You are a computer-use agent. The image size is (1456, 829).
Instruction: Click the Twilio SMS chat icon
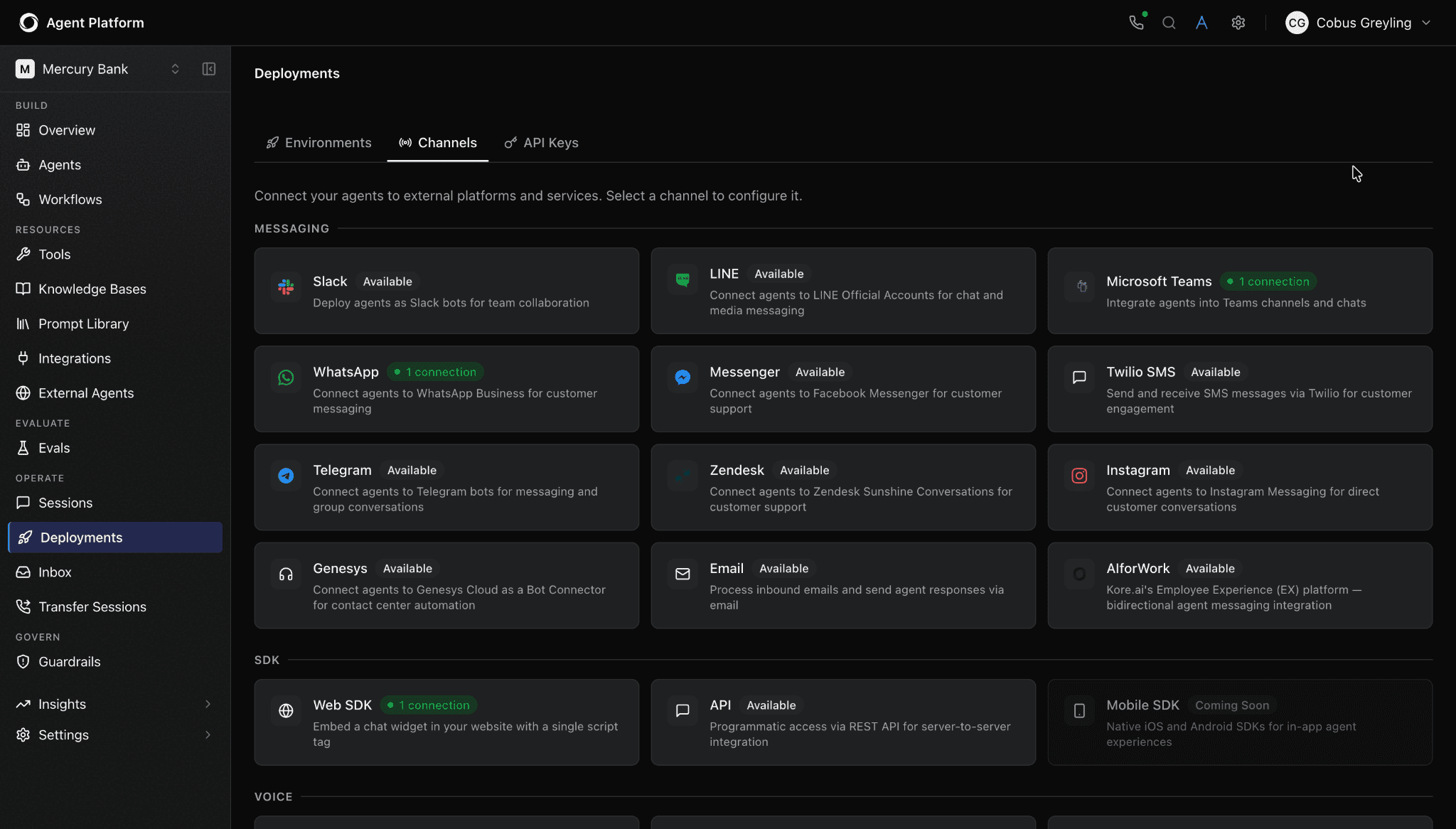1079,378
